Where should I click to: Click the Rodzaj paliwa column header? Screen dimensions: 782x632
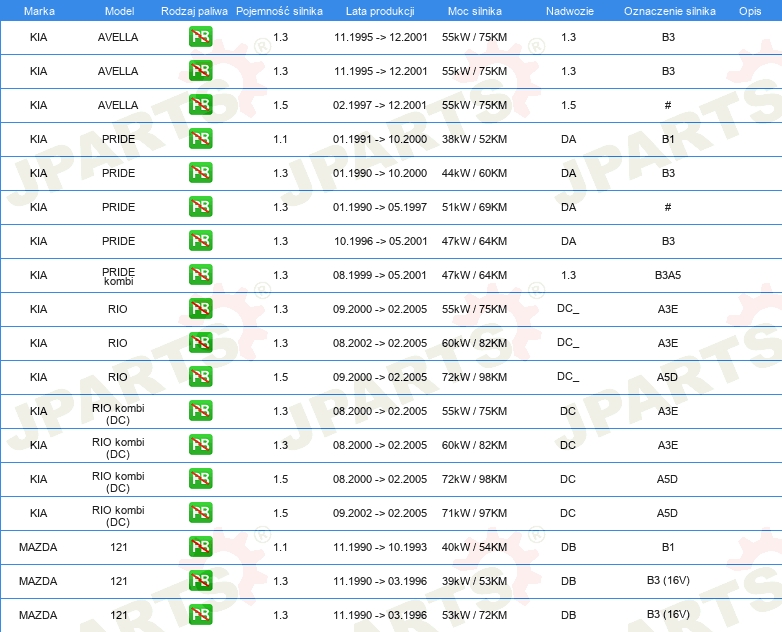[194, 11]
